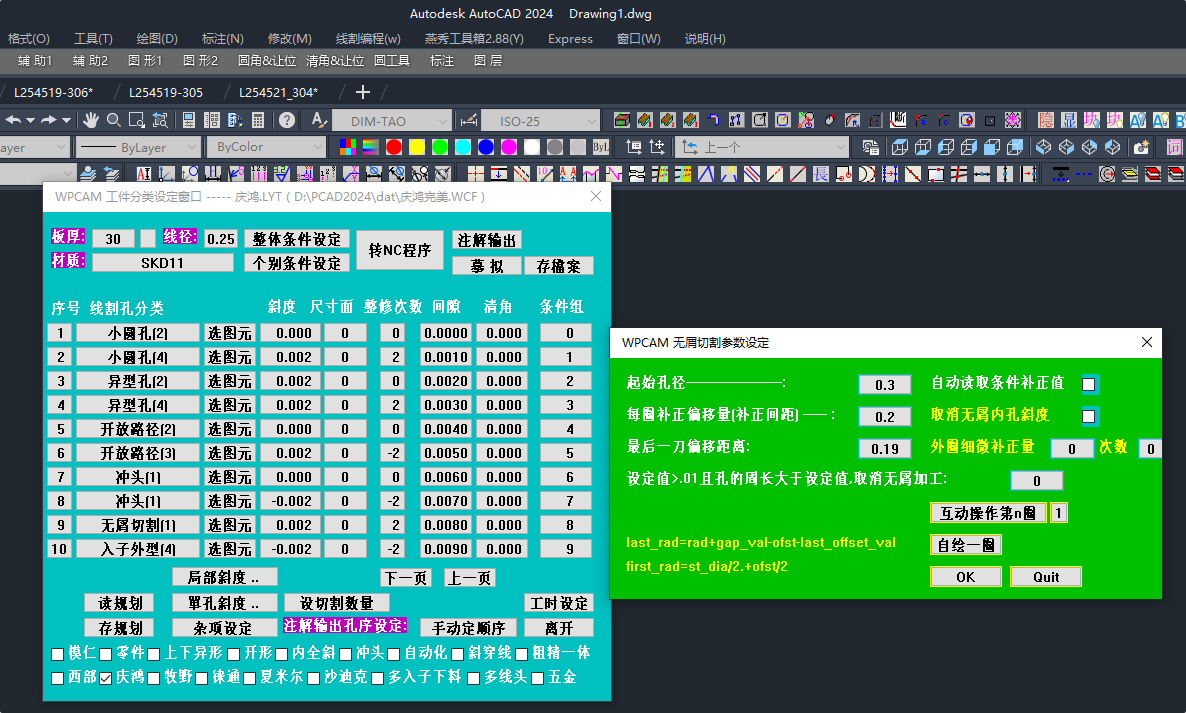This screenshot has width=1186, height=713.
Task: Click the camera create view icon
Action: (x=1141, y=147)
